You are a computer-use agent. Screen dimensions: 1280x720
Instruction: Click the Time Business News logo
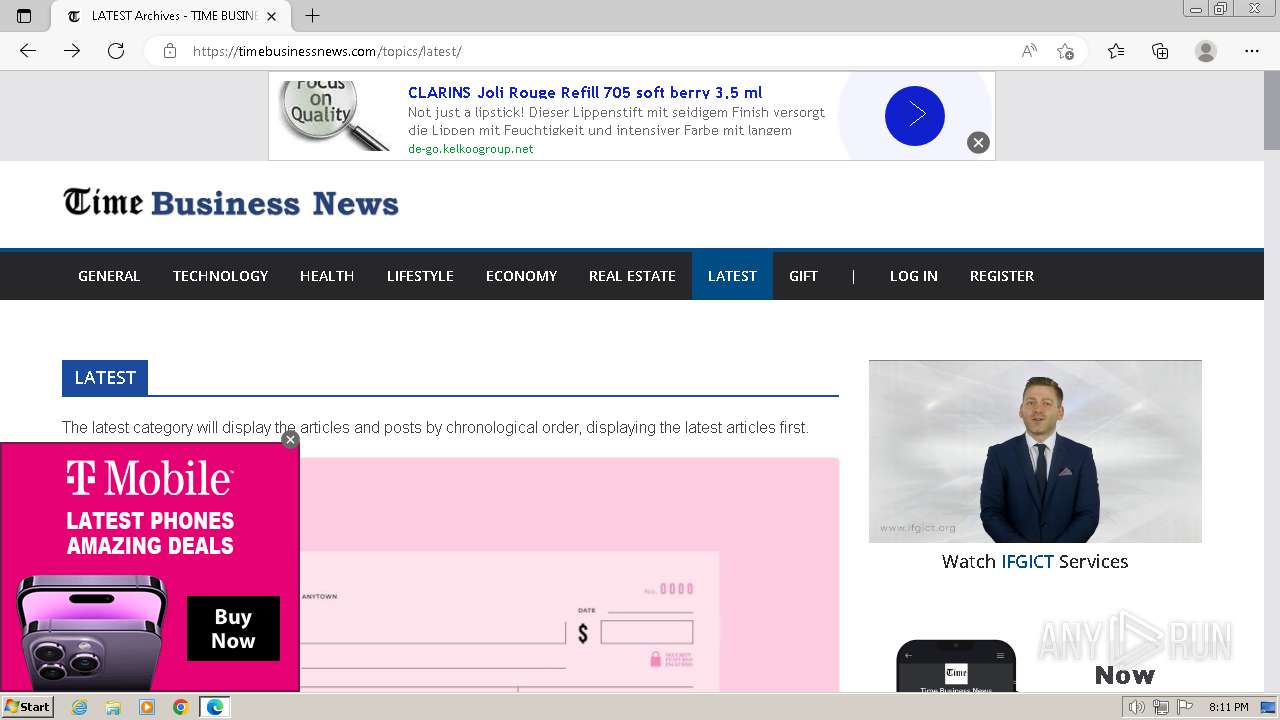(x=231, y=203)
